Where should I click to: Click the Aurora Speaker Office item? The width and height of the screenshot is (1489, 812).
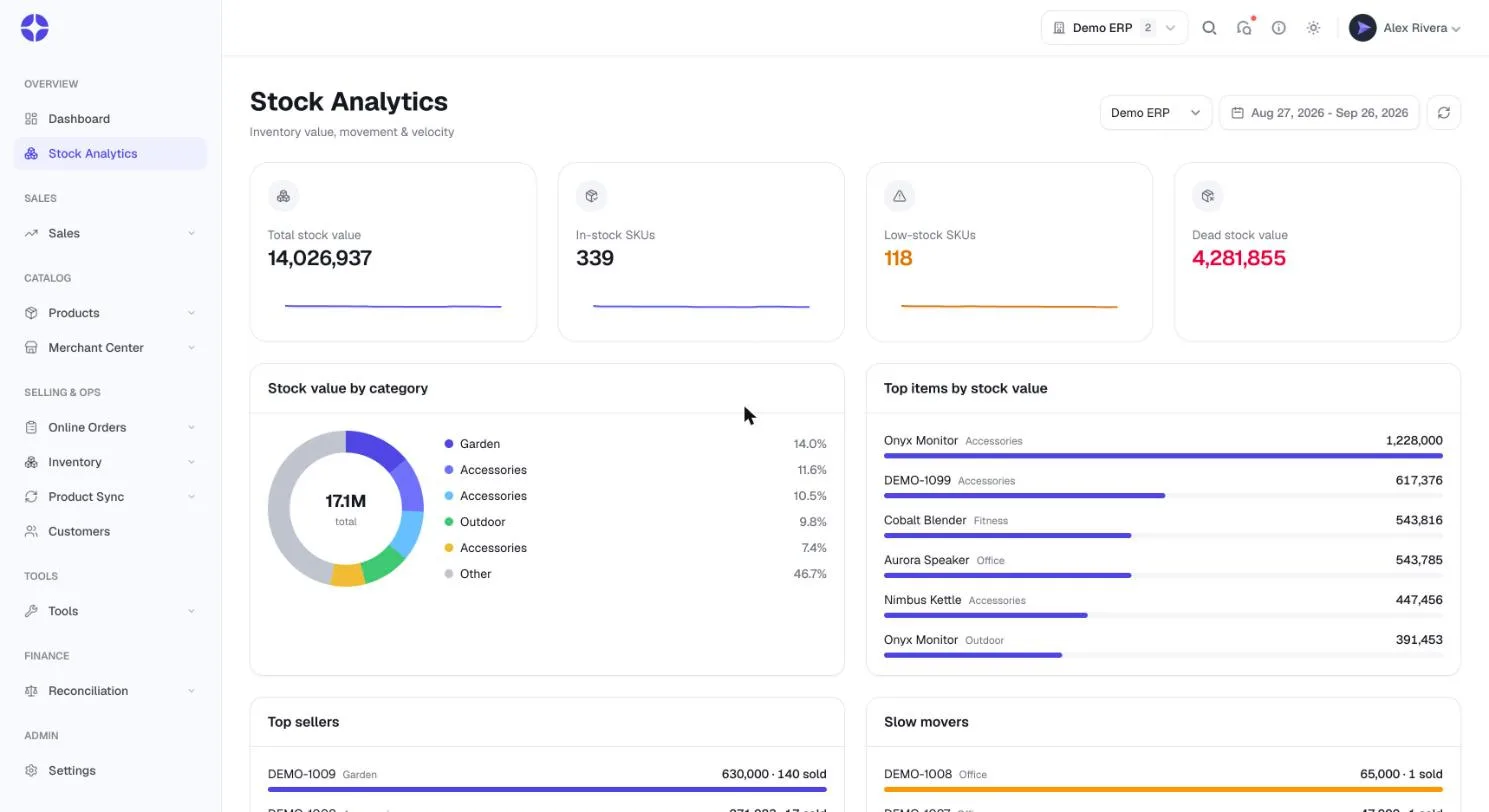coord(1163,566)
